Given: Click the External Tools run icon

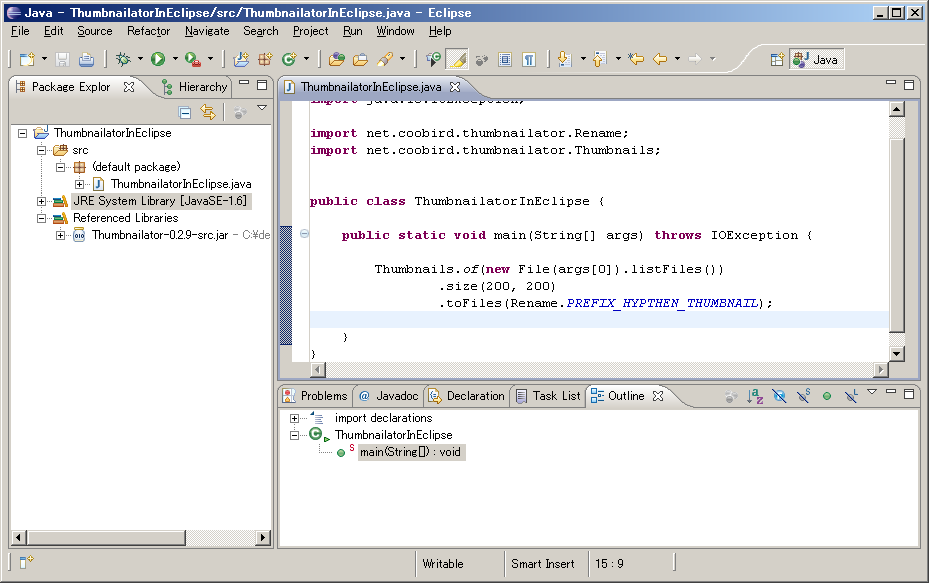Looking at the screenshot, I should pos(193,59).
